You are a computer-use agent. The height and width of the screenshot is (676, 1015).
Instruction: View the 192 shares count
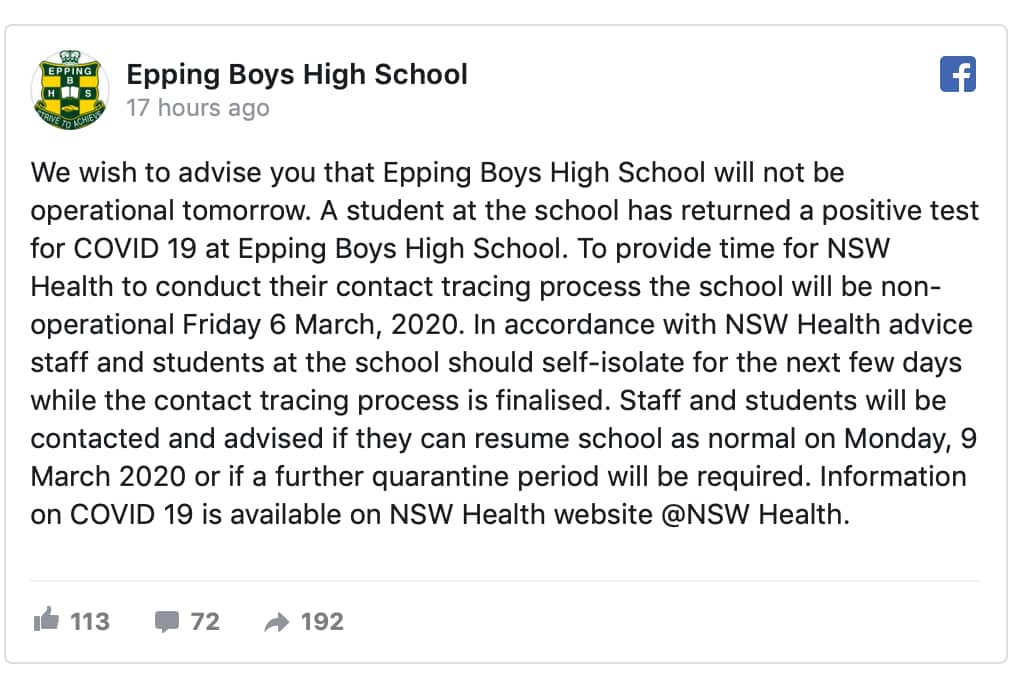(321, 621)
